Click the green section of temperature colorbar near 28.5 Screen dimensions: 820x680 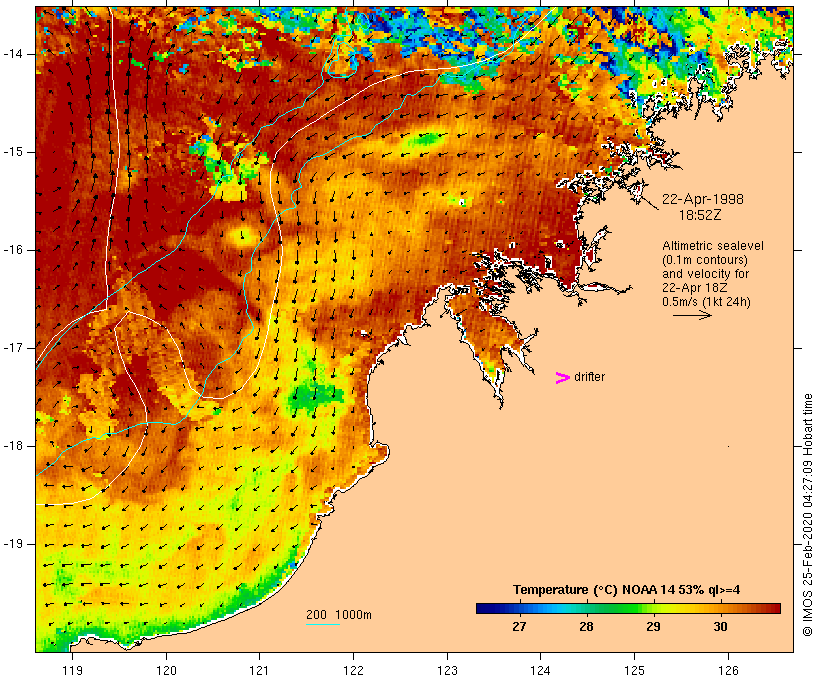coord(620,608)
